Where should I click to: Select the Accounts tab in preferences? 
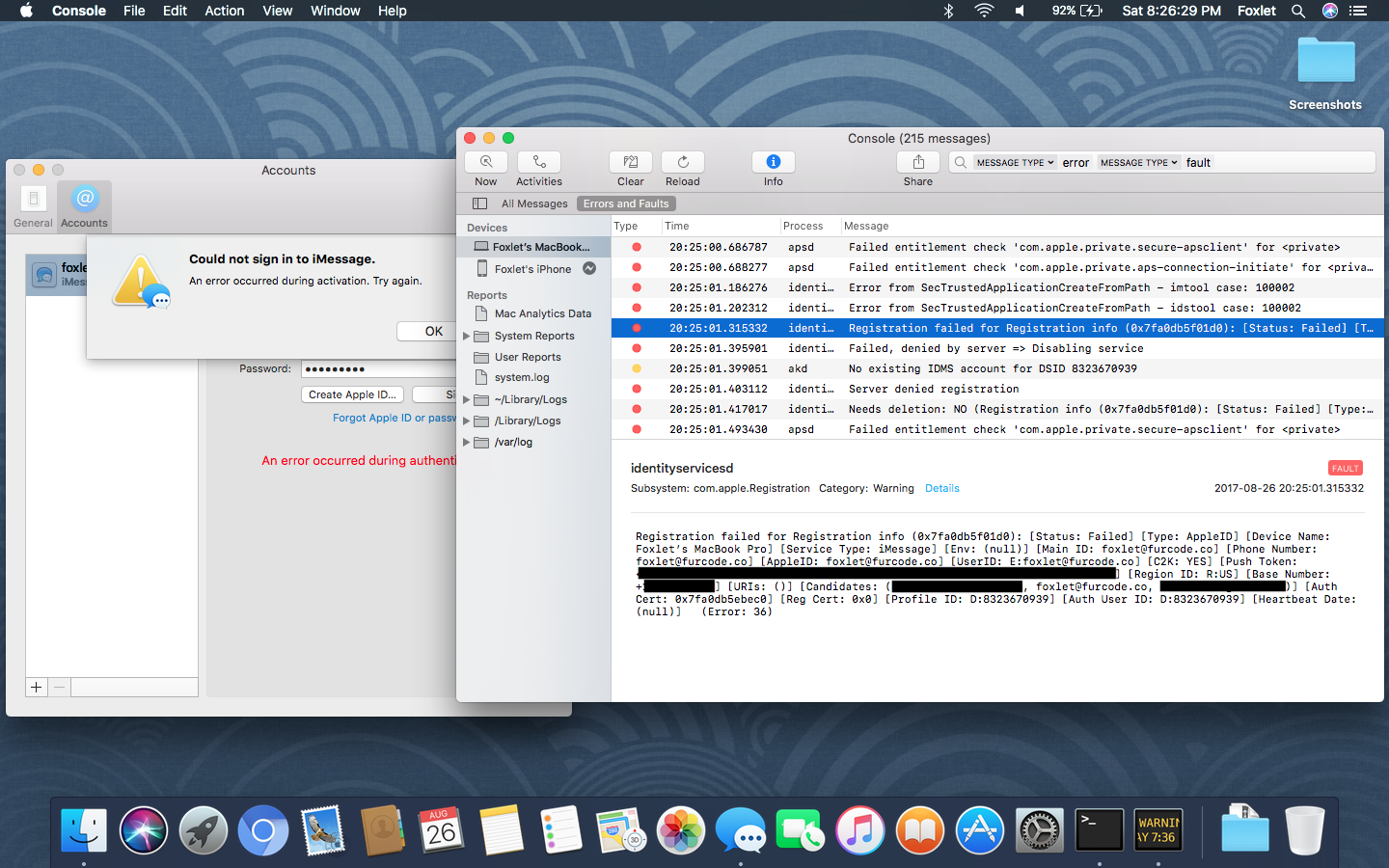click(85, 205)
